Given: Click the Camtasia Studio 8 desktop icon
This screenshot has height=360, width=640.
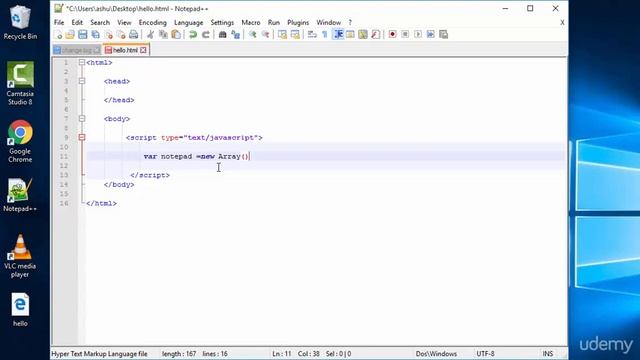Looking at the screenshot, I should [x=20, y=84].
